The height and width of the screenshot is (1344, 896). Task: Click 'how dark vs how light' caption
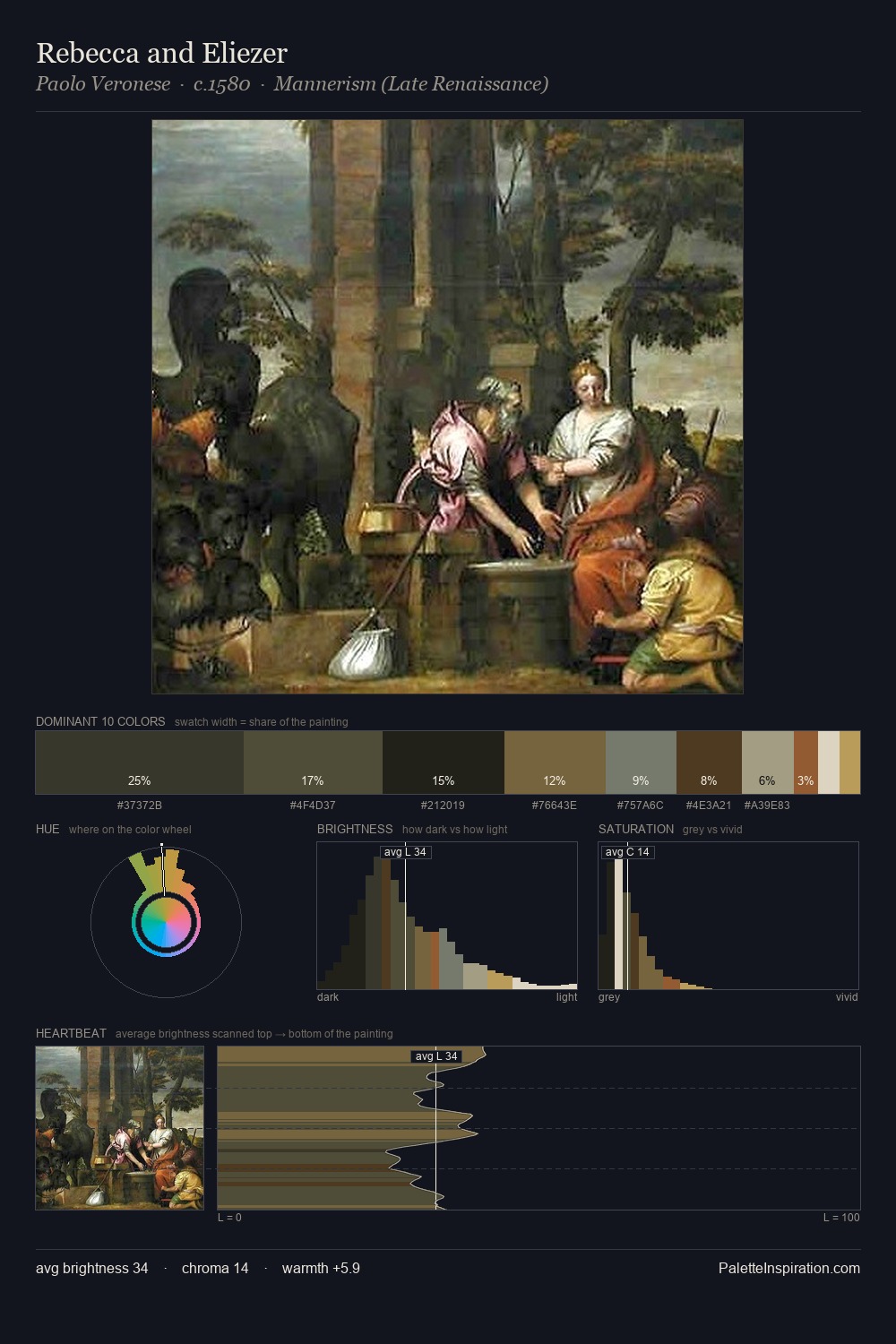455,829
